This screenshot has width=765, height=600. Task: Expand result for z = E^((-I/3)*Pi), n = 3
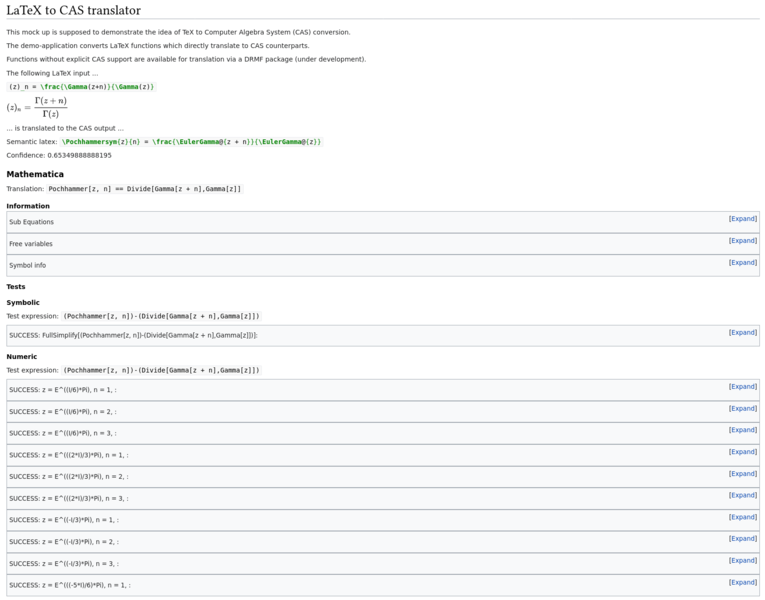[742, 561]
